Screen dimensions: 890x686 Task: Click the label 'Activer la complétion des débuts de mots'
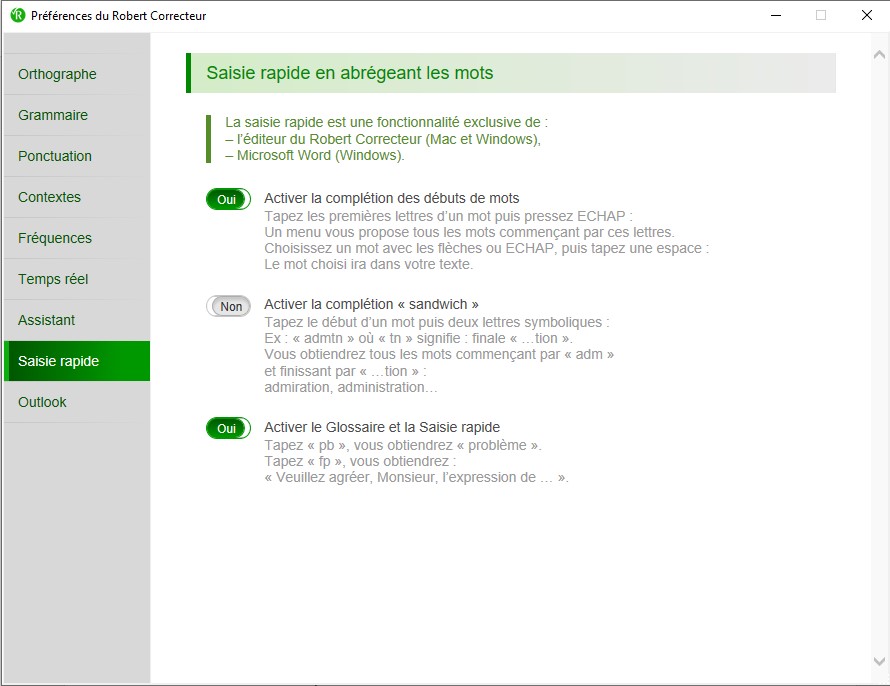(392, 198)
